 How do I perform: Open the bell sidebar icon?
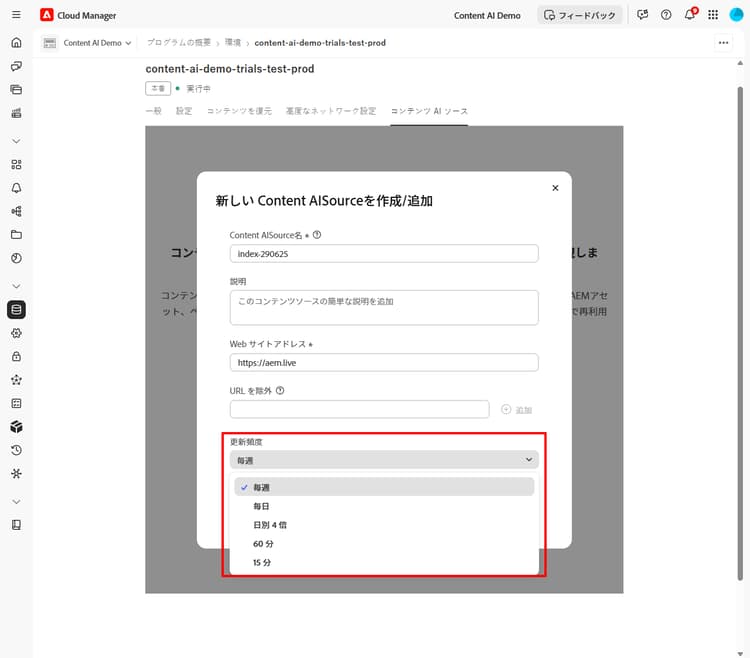click(x=16, y=188)
